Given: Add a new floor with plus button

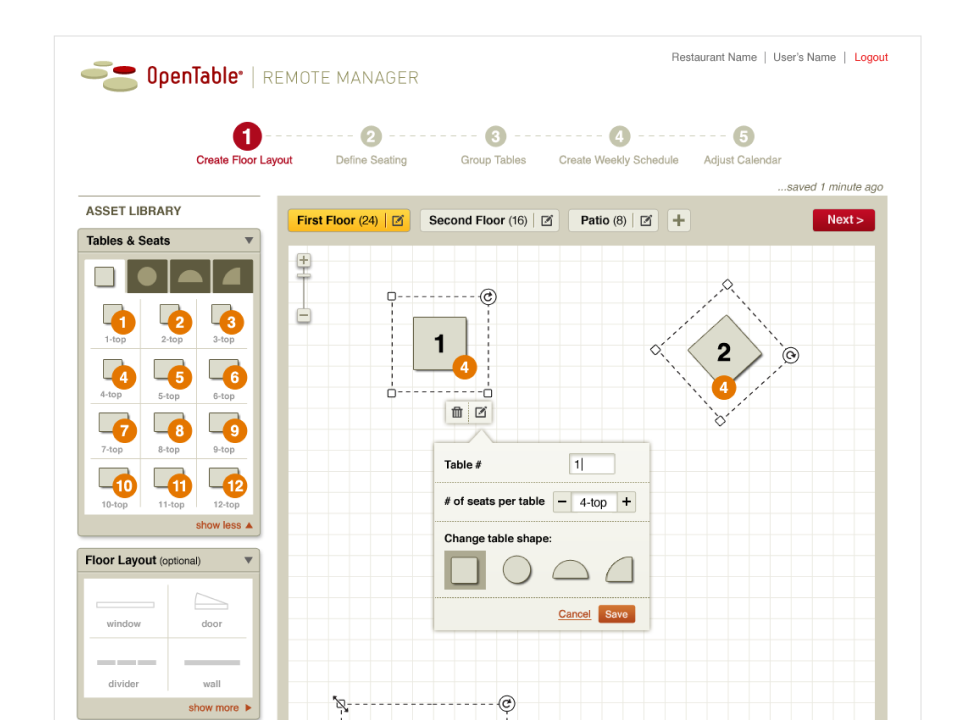Looking at the screenshot, I should click(x=678, y=221).
